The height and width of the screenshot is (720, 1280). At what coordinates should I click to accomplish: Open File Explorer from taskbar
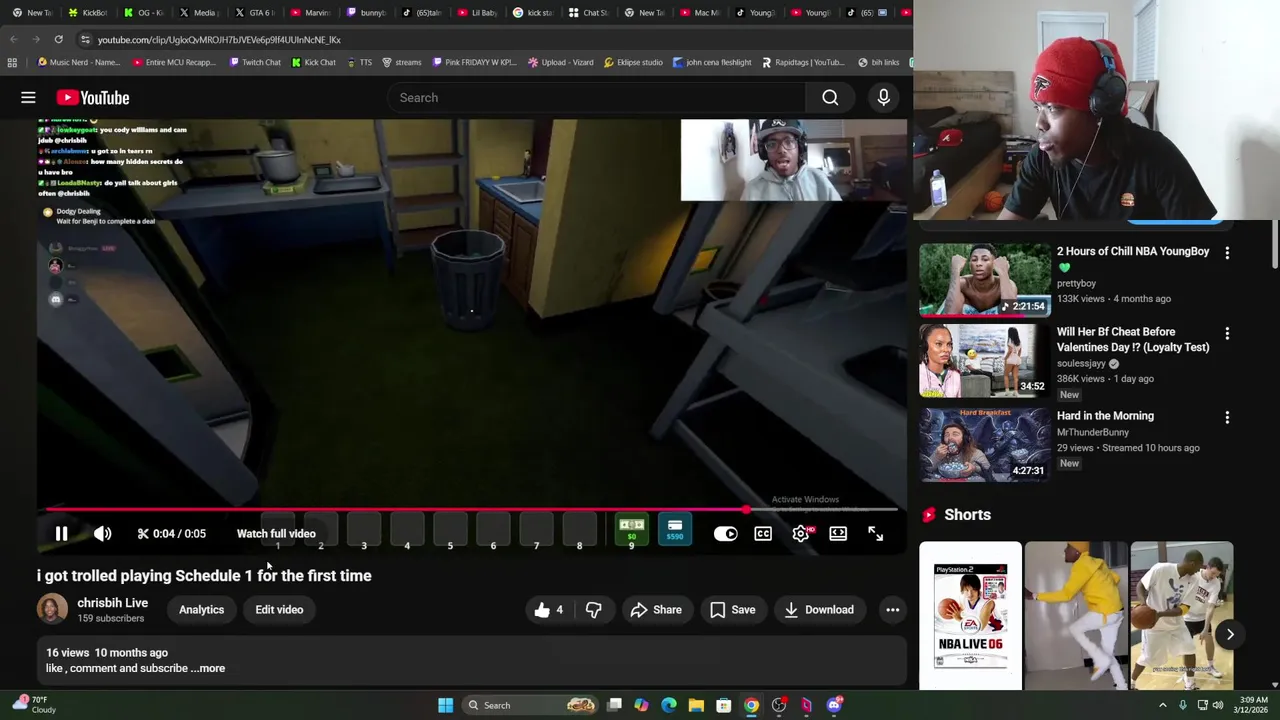[696, 705]
